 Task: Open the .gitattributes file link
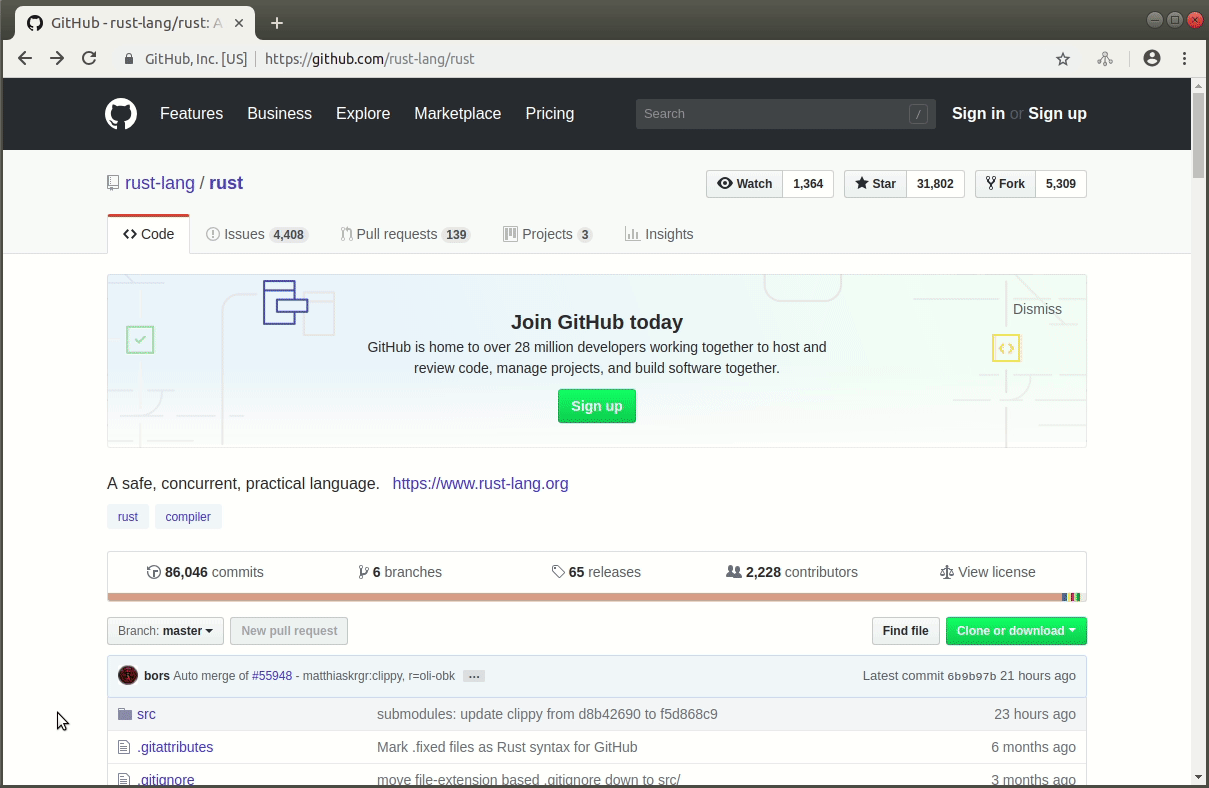point(175,747)
